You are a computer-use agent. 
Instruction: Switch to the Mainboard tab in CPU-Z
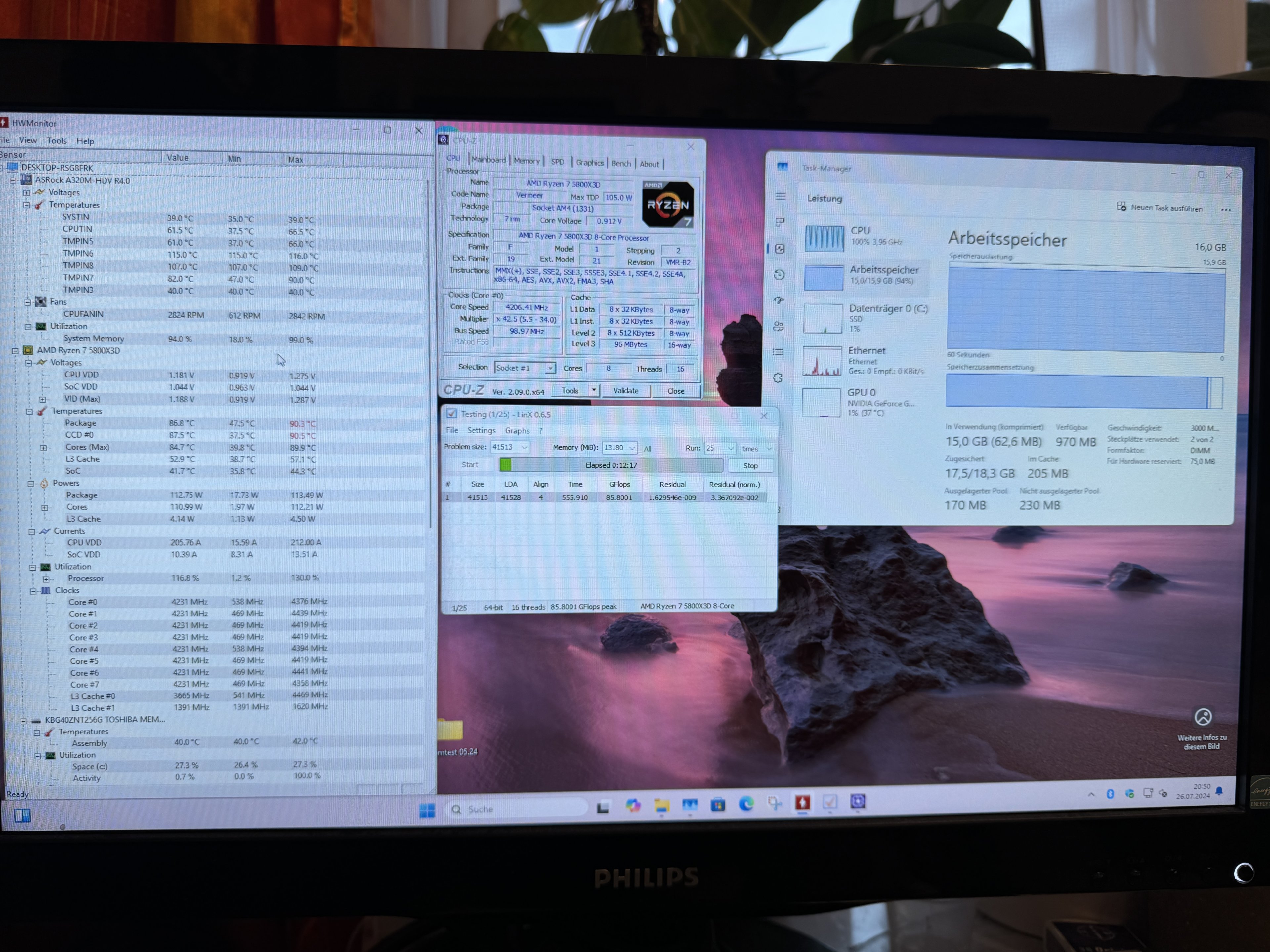488,160
